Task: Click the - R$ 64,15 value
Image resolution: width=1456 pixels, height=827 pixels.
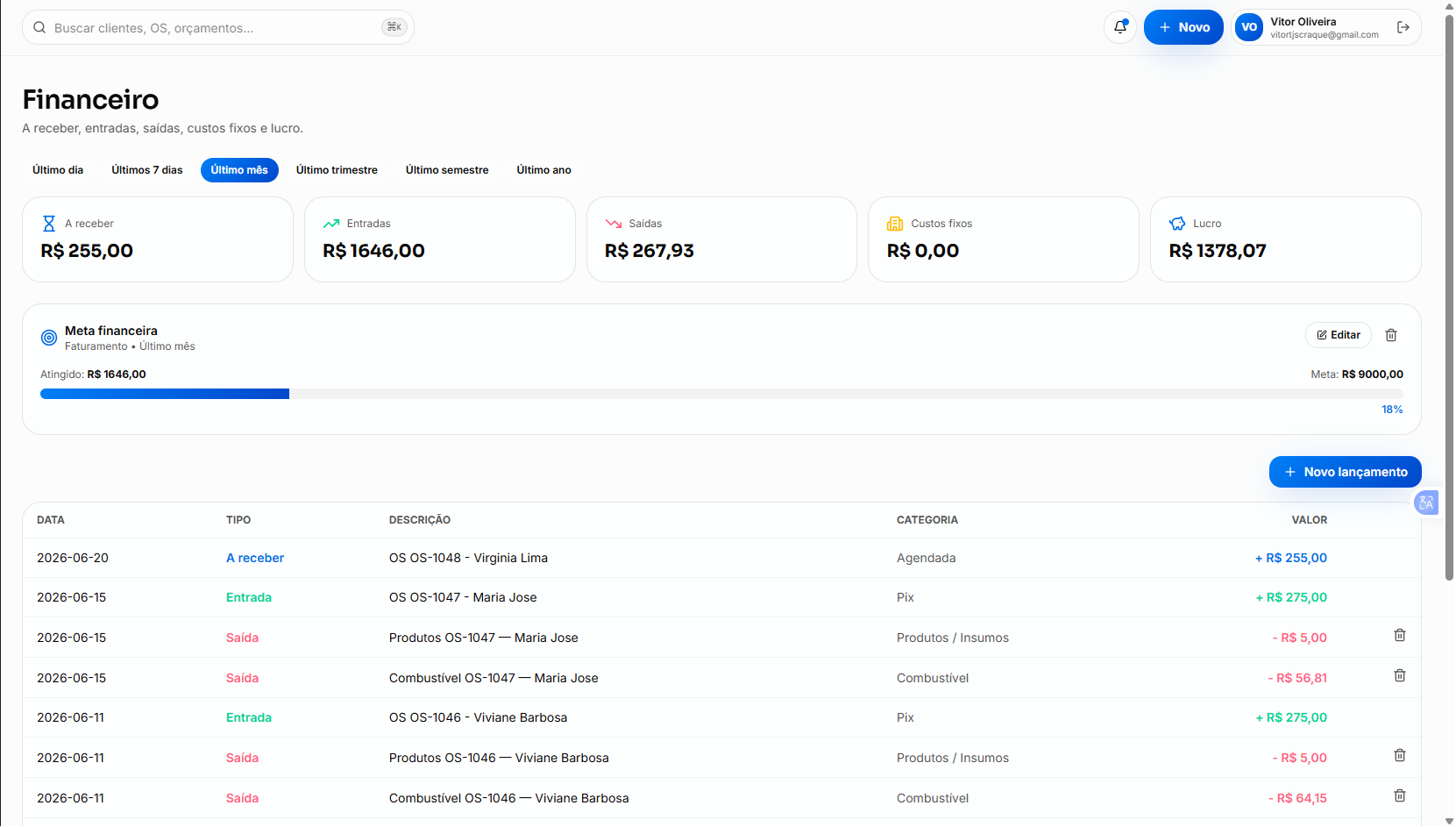Action: (x=1297, y=798)
